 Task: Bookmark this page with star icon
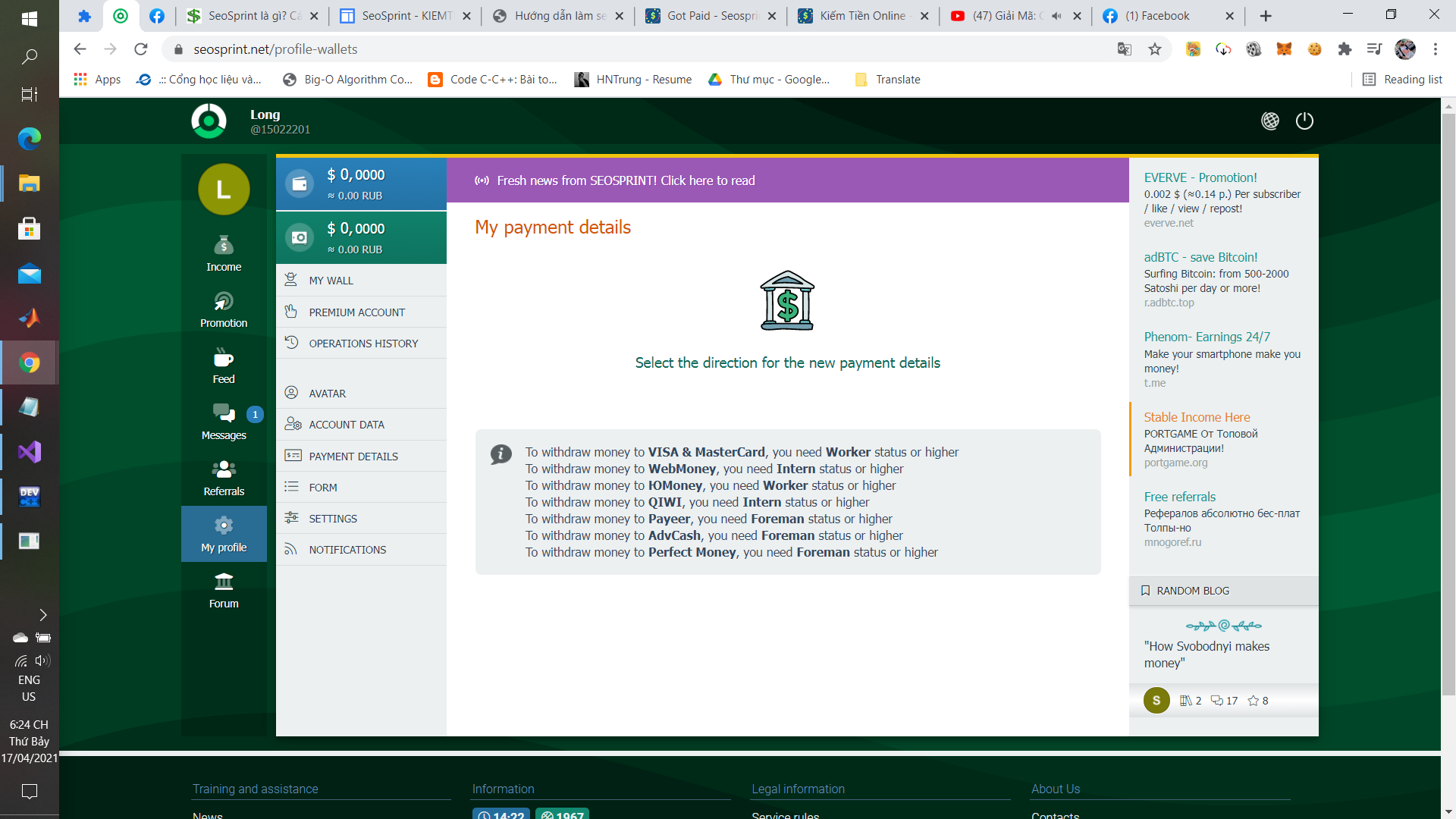tap(1155, 49)
